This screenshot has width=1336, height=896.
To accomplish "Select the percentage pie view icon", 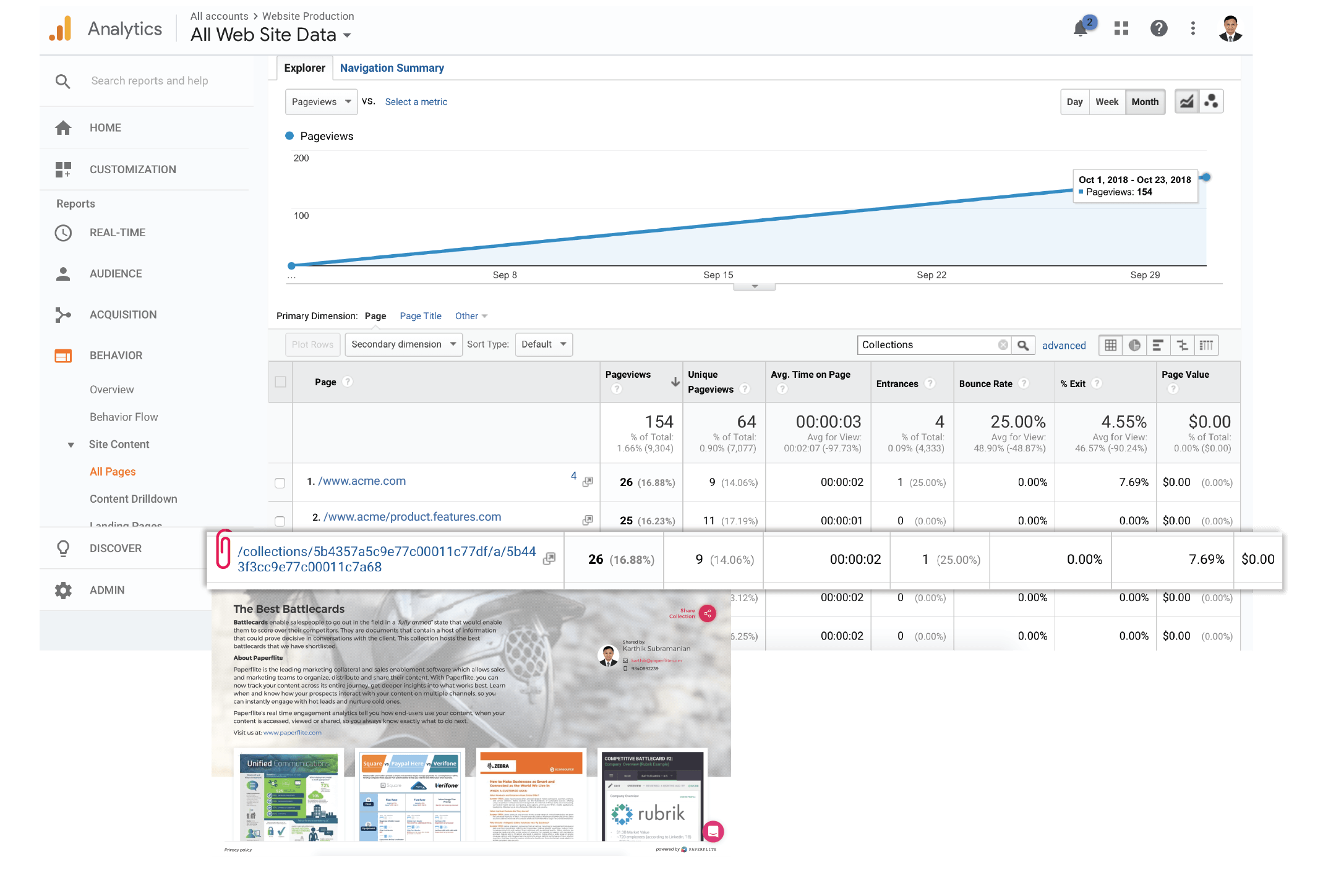I will 1134,345.
